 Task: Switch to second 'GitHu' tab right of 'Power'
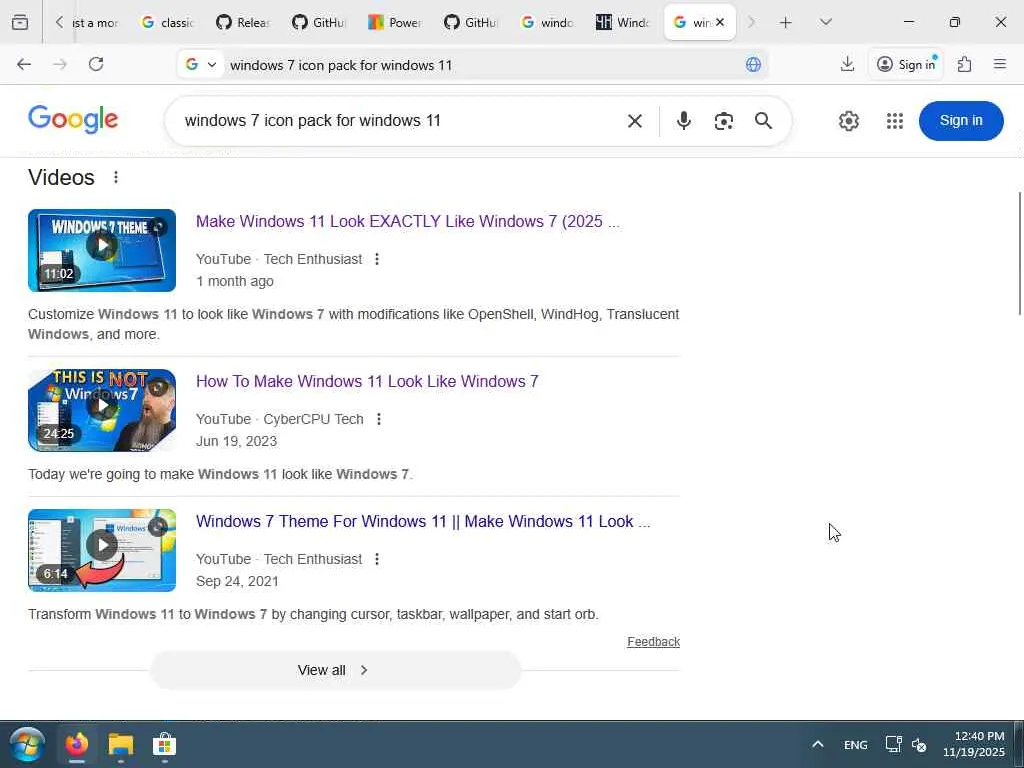[471, 22]
